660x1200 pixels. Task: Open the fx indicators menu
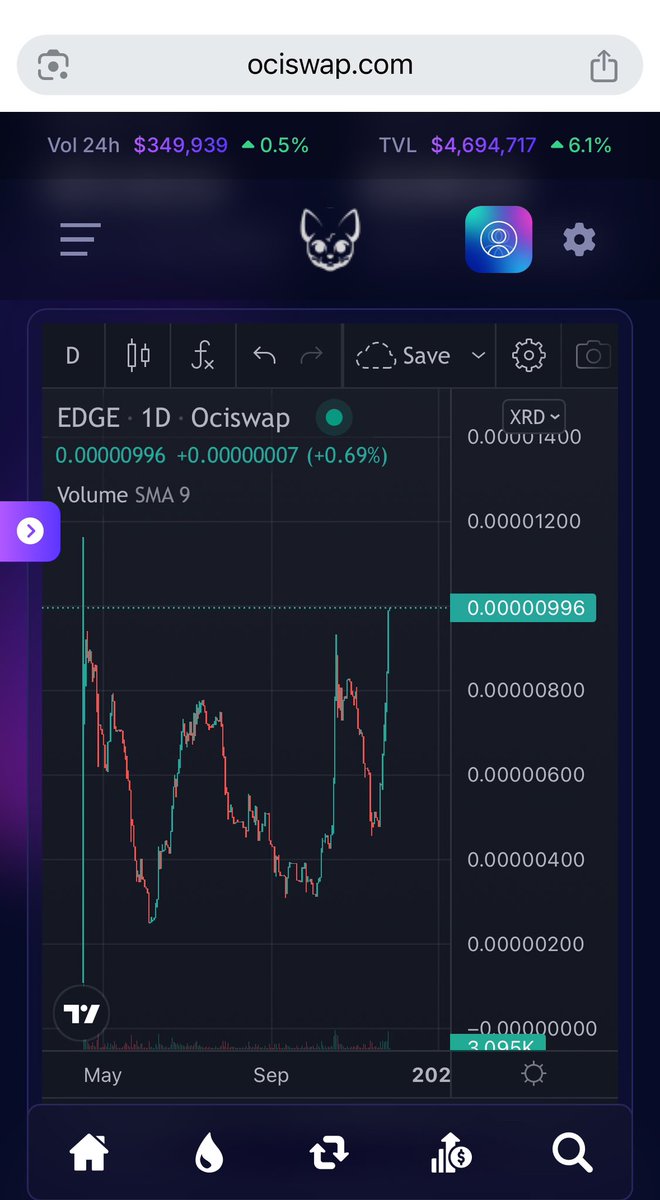(x=203, y=356)
